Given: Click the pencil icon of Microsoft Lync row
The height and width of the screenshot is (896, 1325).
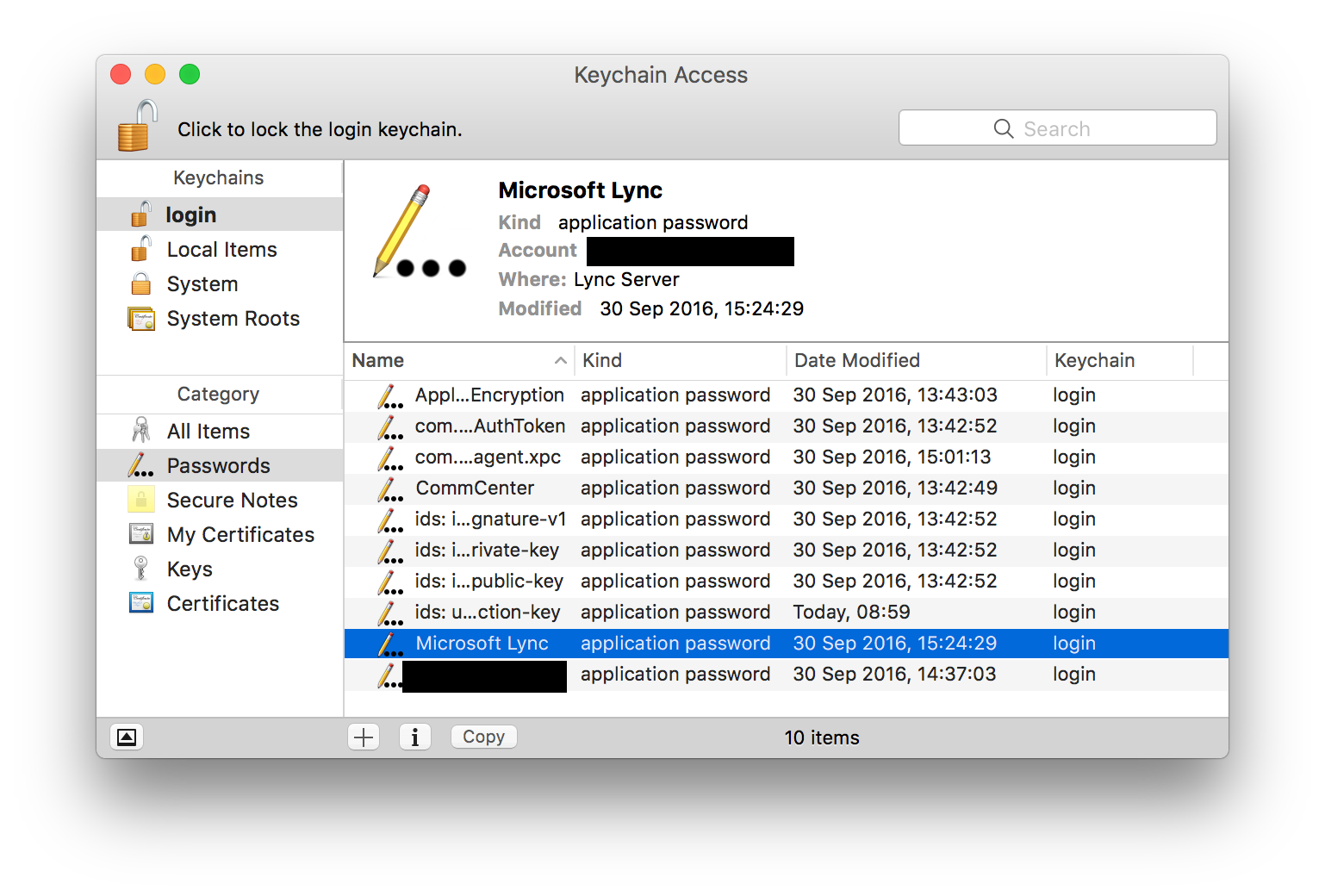Looking at the screenshot, I should (389, 644).
